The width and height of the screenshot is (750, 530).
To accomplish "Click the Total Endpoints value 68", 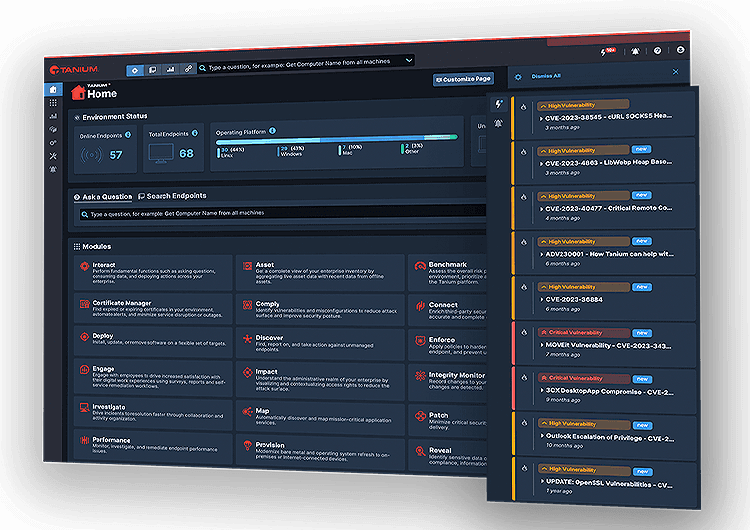I will [186, 154].
